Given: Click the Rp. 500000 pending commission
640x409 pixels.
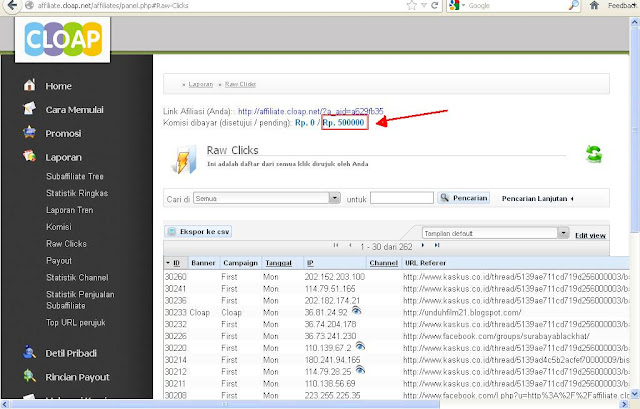Looking at the screenshot, I should tap(343, 122).
